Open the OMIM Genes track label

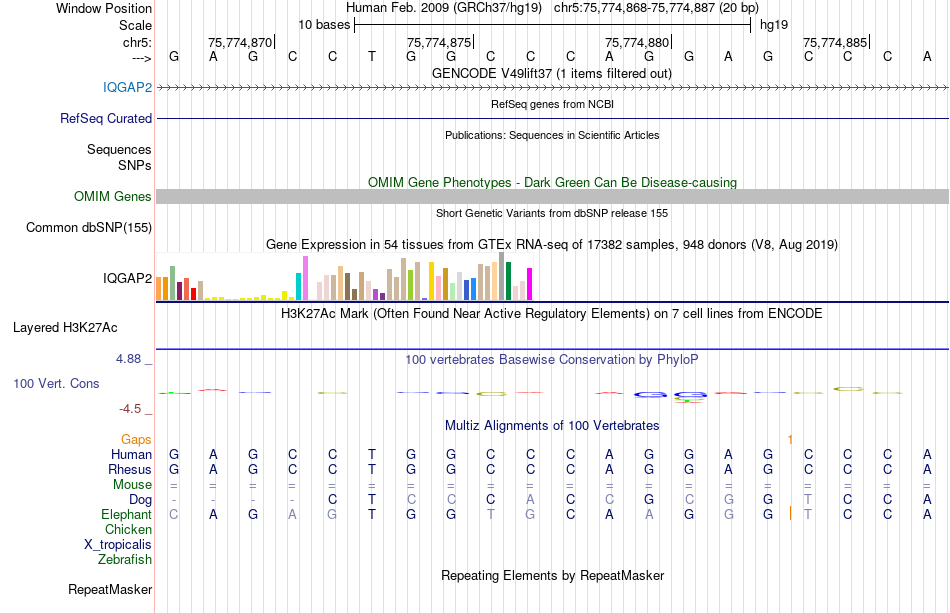tap(113, 196)
